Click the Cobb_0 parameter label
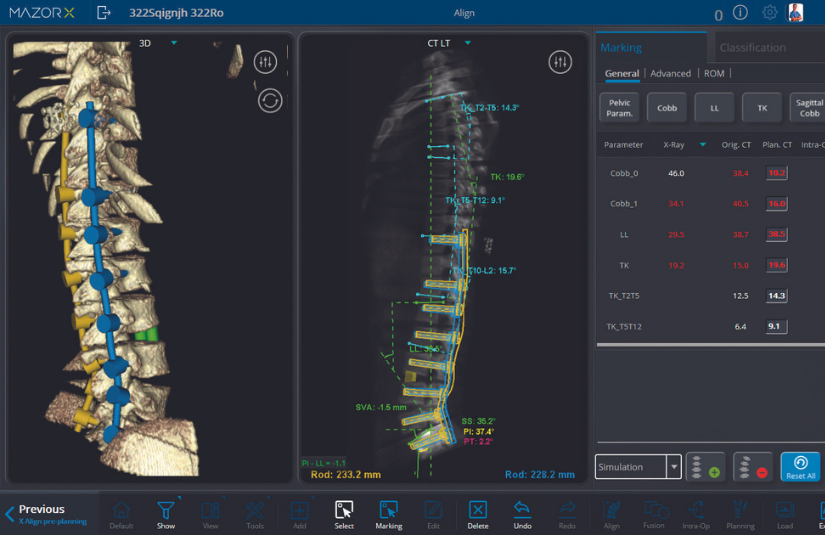The width and height of the screenshot is (825, 535). [624, 173]
